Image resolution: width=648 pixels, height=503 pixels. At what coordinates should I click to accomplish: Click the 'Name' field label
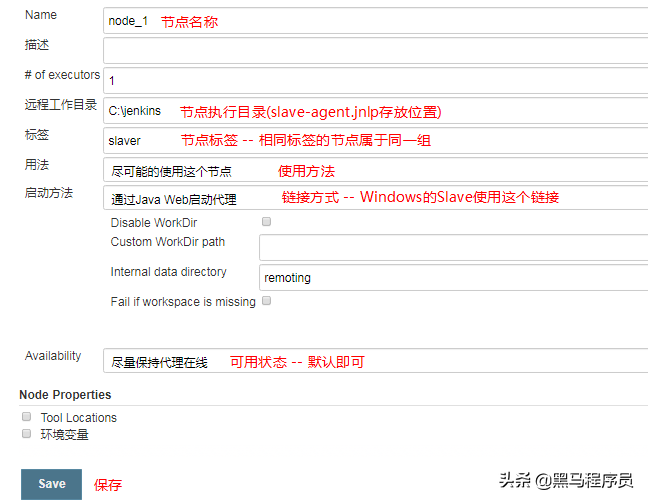(x=41, y=16)
